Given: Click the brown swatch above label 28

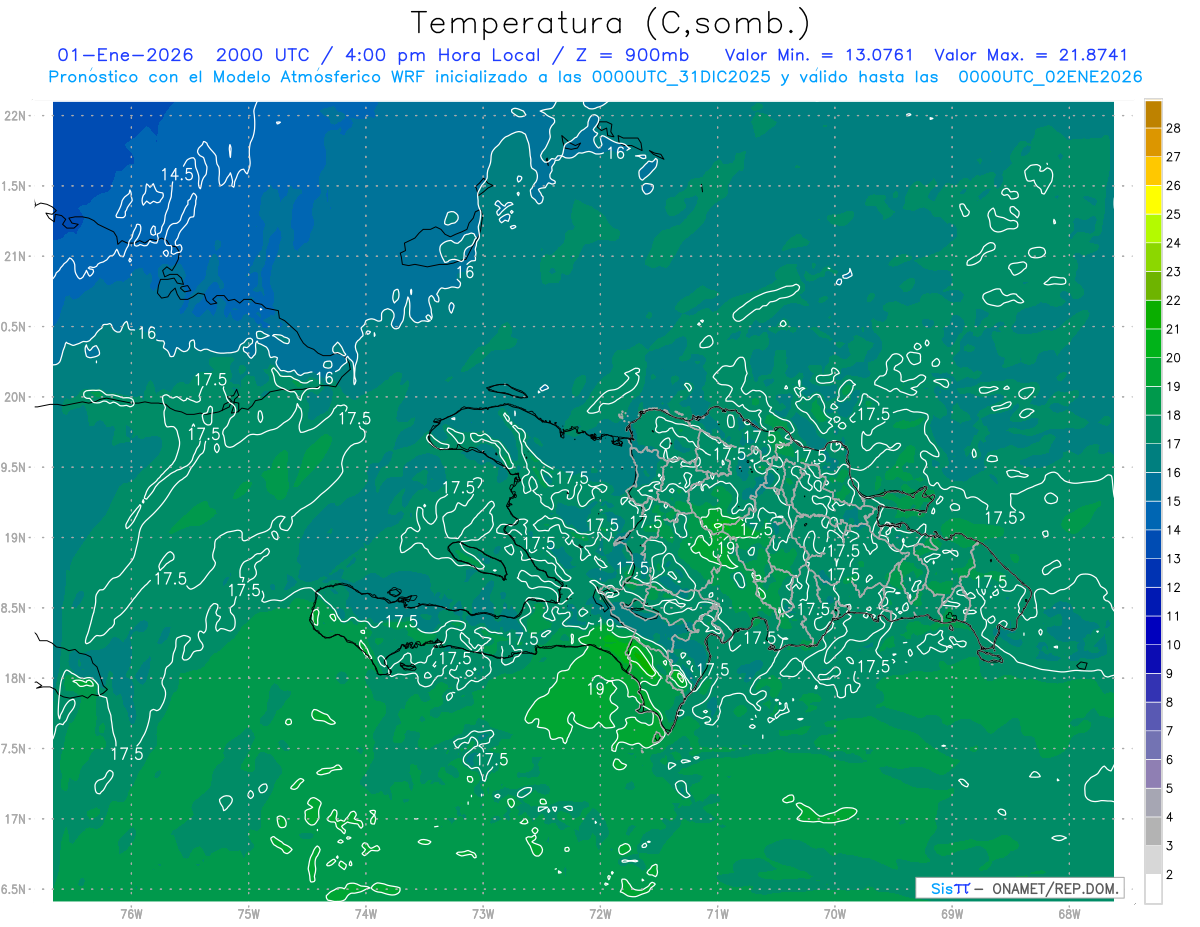Looking at the screenshot, I should pyautogui.click(x=1153, y=113).
